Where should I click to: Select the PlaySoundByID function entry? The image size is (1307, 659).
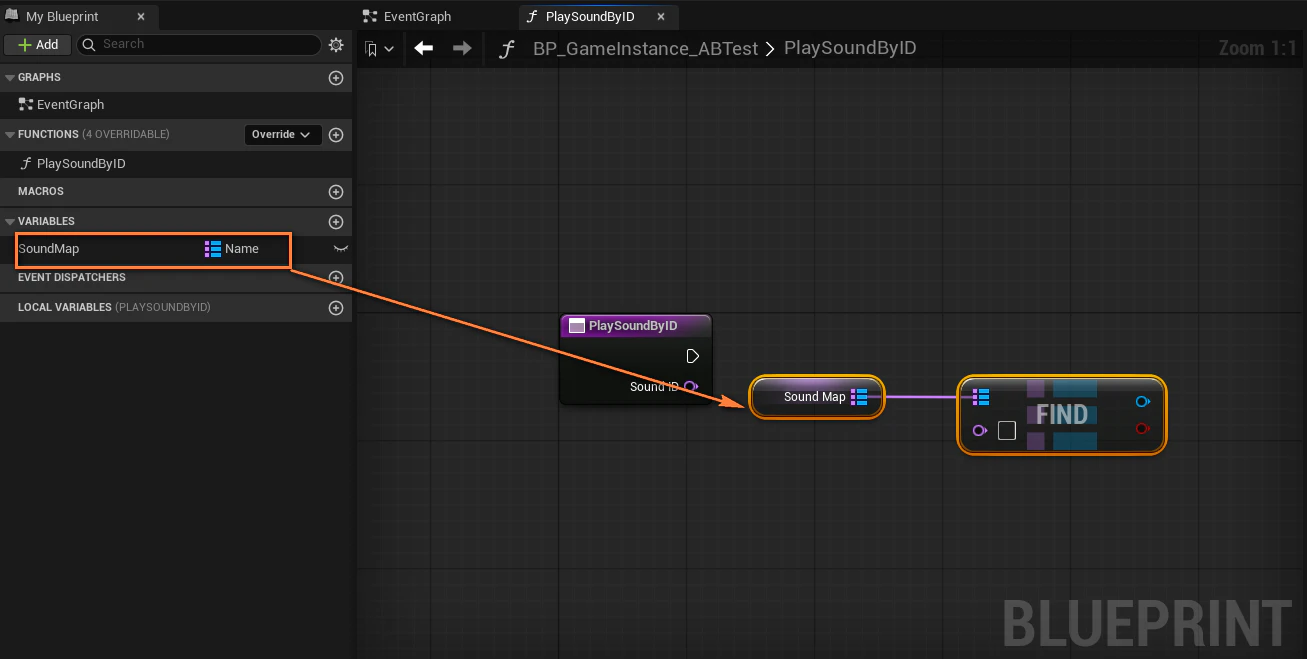pyautogui.click(x=80, y=163)
